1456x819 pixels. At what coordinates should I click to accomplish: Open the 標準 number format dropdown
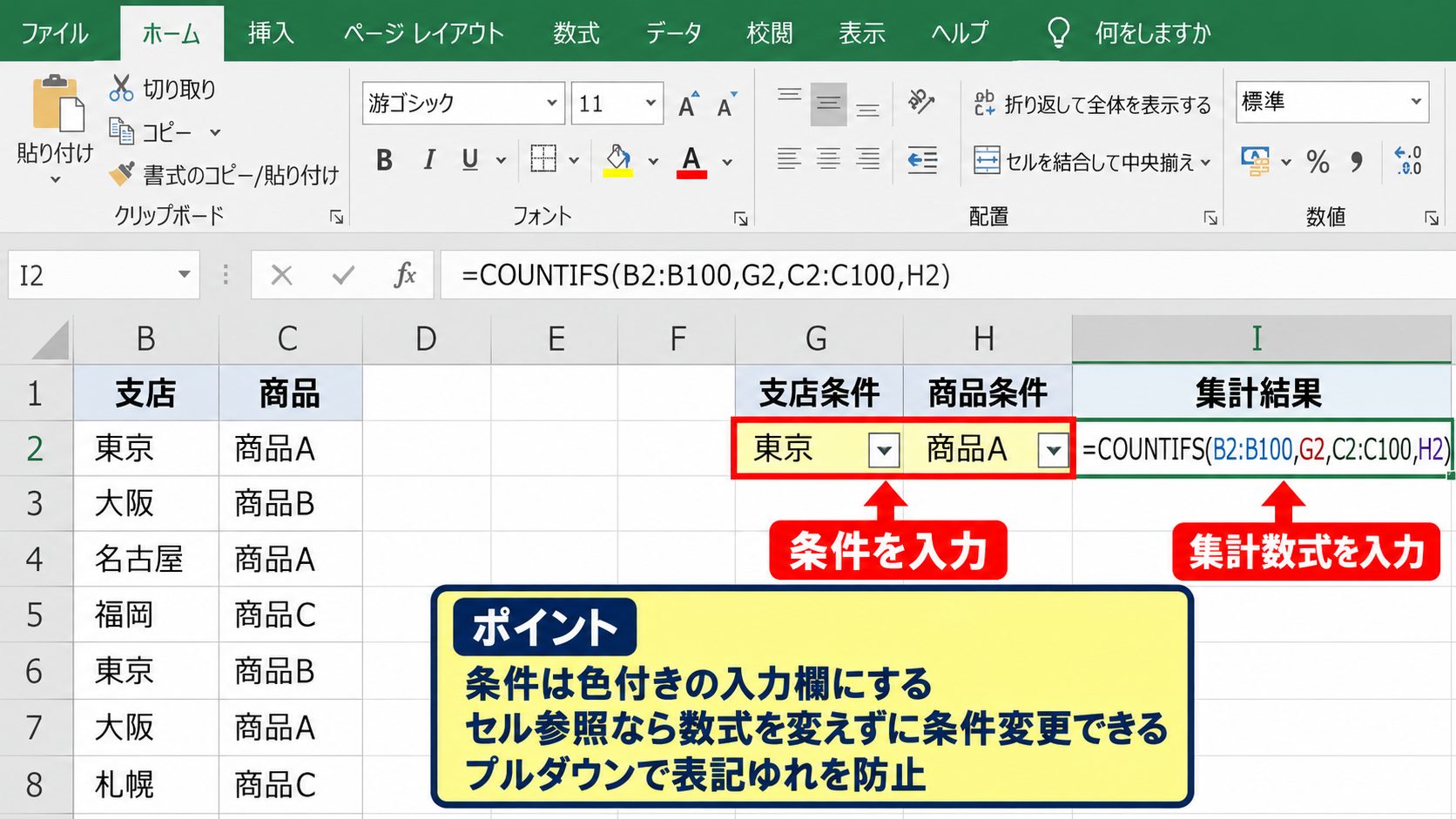tap(1417, 102)
